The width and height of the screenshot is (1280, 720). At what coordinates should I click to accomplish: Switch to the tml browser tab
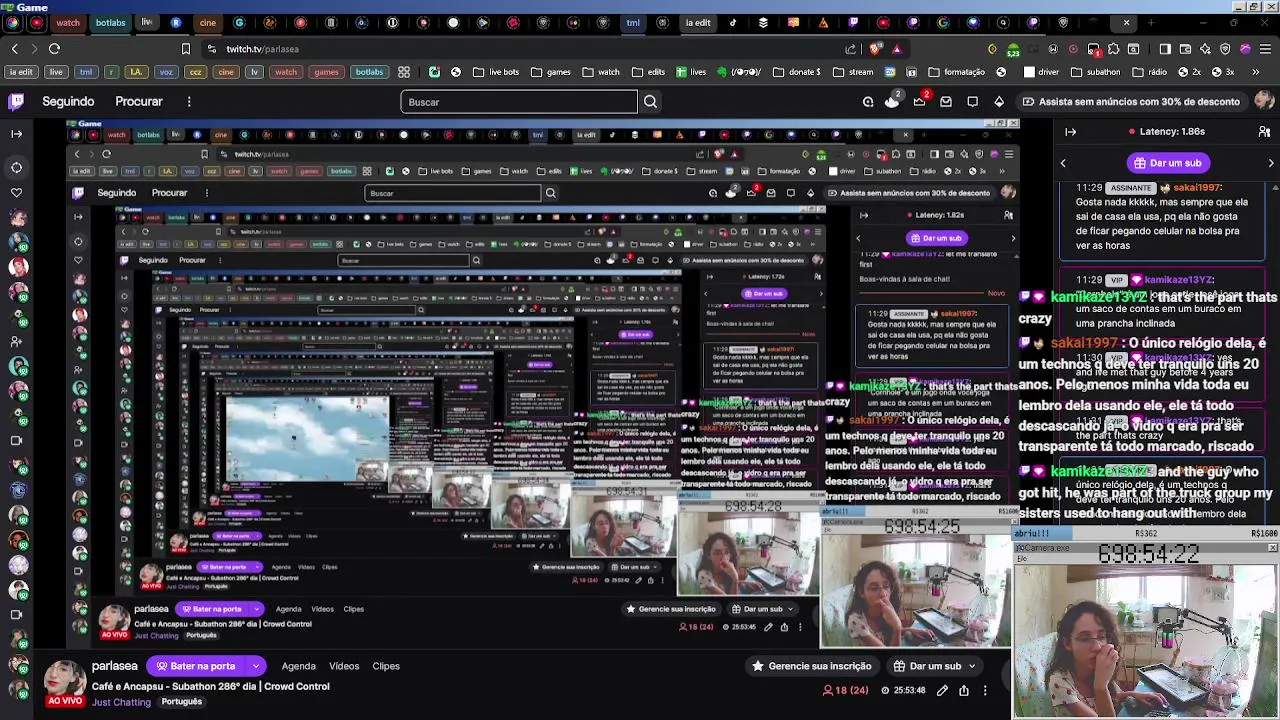tap(633, 22)
